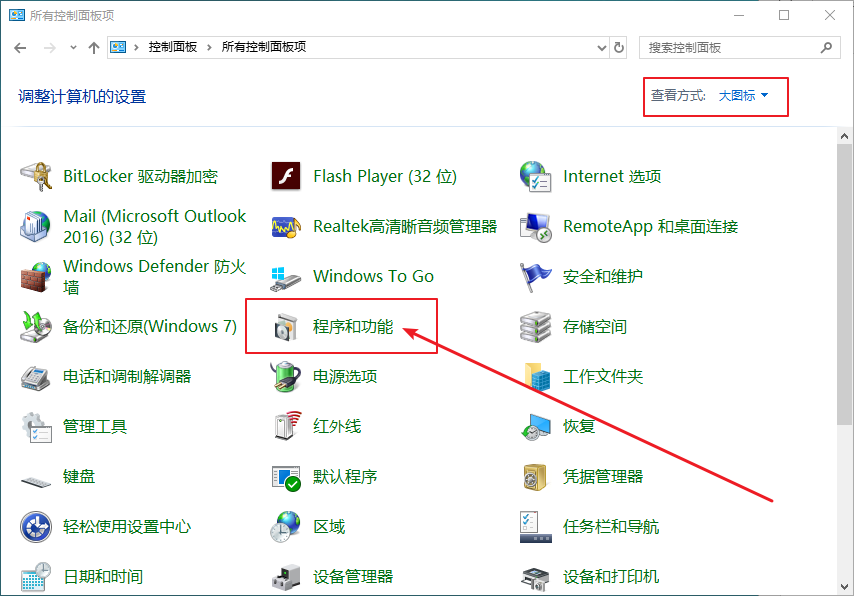The width and height of the screenshot is (854, 596).
Task: Expand address bar history dropdown arrow
Action: click(x=600, y=47)
